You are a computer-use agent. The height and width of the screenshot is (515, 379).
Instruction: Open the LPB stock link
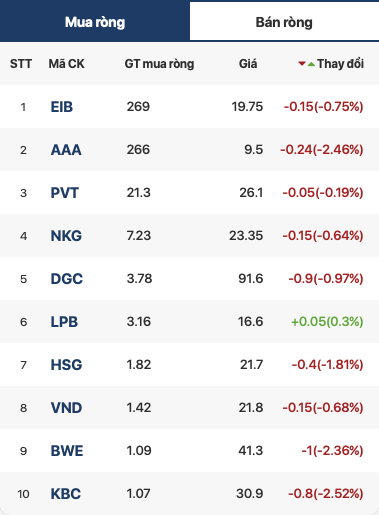click(64, 322)
